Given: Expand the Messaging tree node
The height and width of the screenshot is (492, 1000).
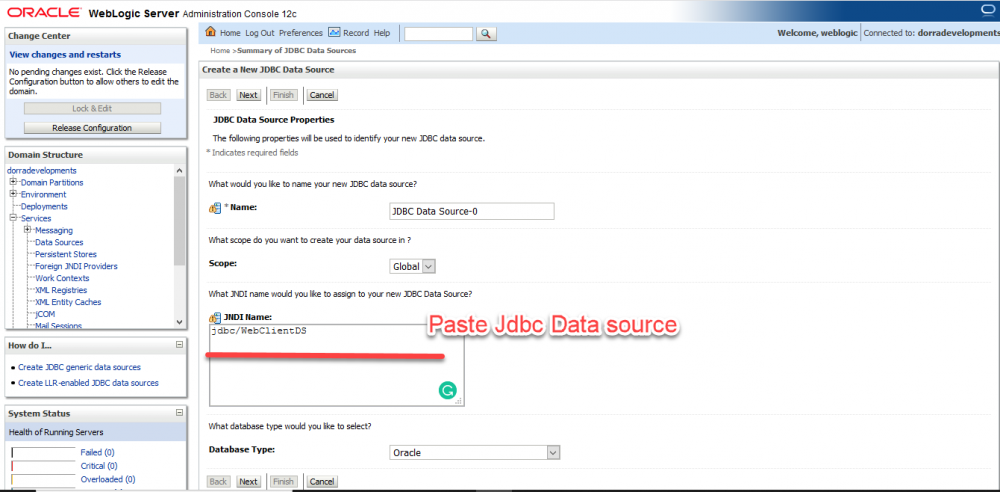Looking at the screenshot, I should [x=28, y=231].
